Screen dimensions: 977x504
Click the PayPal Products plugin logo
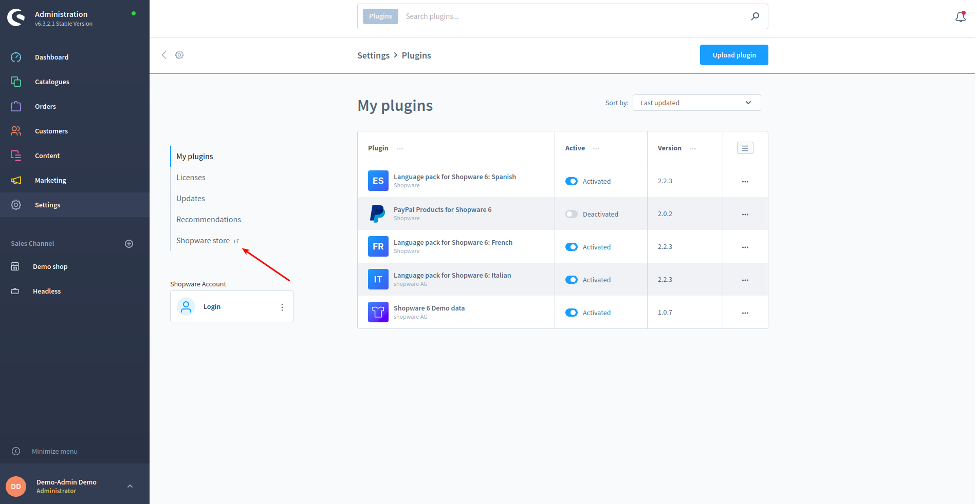click(x=377, y=213)
